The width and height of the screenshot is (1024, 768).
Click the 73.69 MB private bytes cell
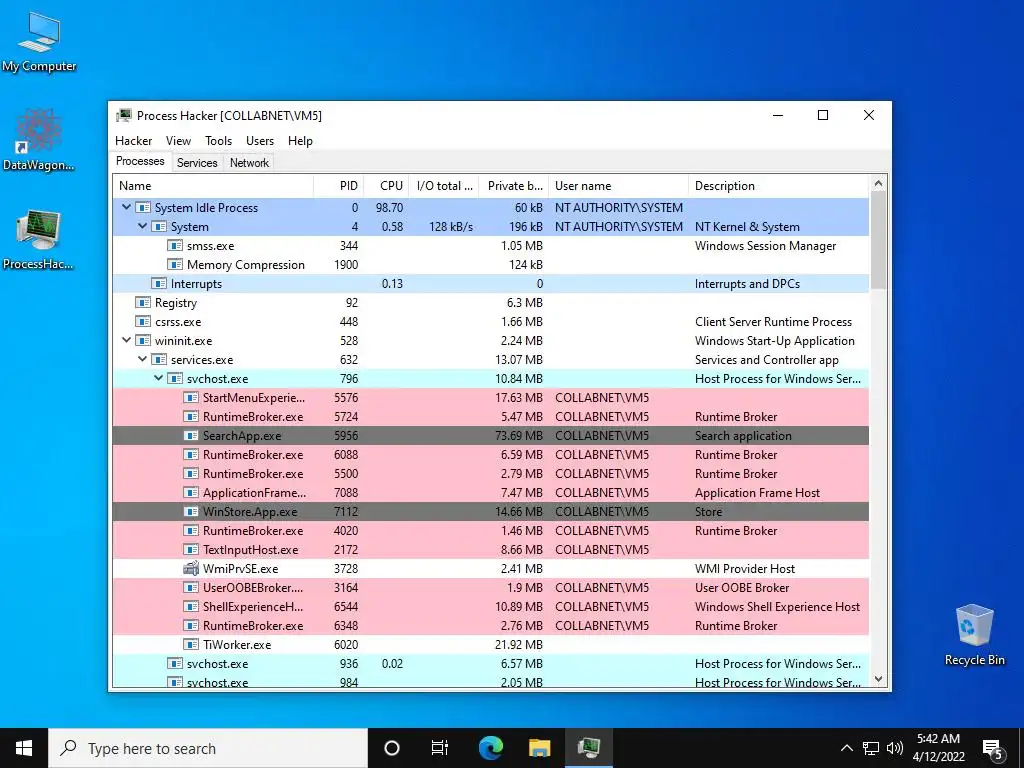click(519, 436)
